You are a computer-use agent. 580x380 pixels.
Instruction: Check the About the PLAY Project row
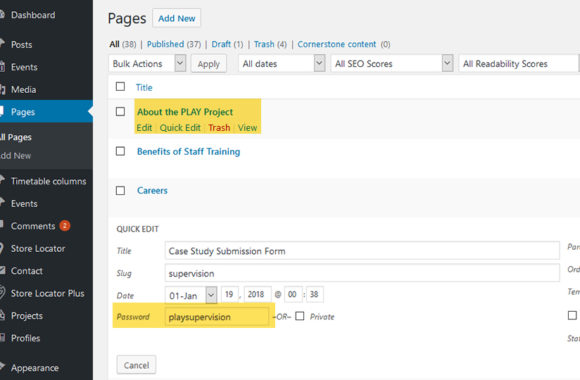coord(120,112)
